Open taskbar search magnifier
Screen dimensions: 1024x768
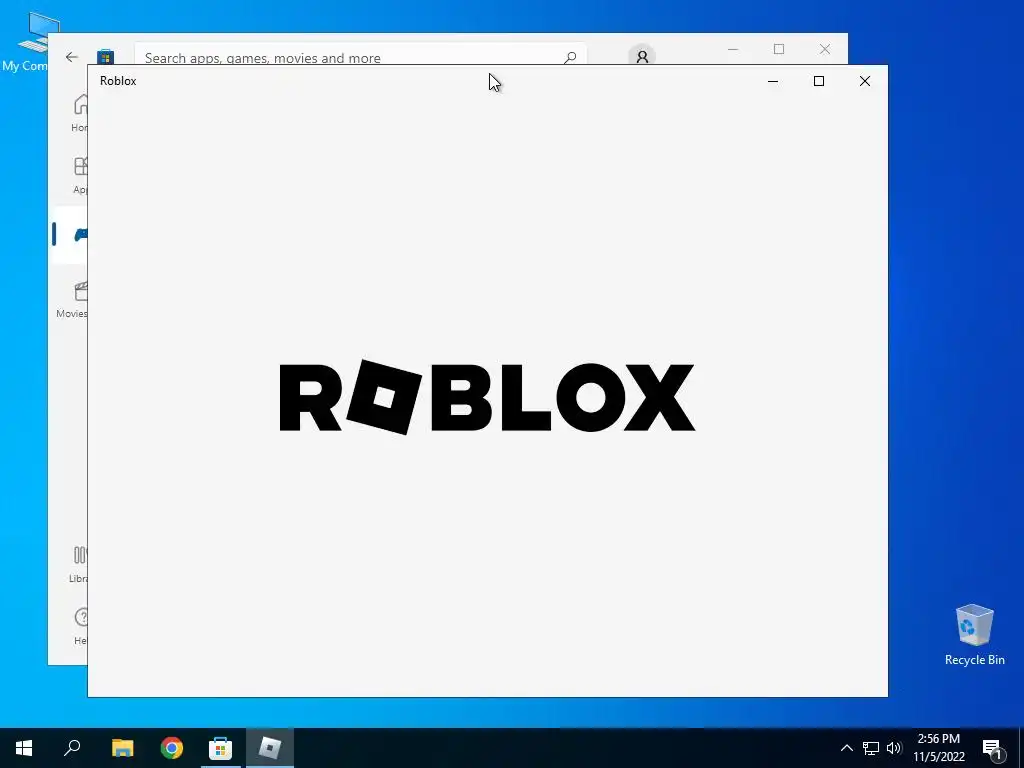[72, 748]
